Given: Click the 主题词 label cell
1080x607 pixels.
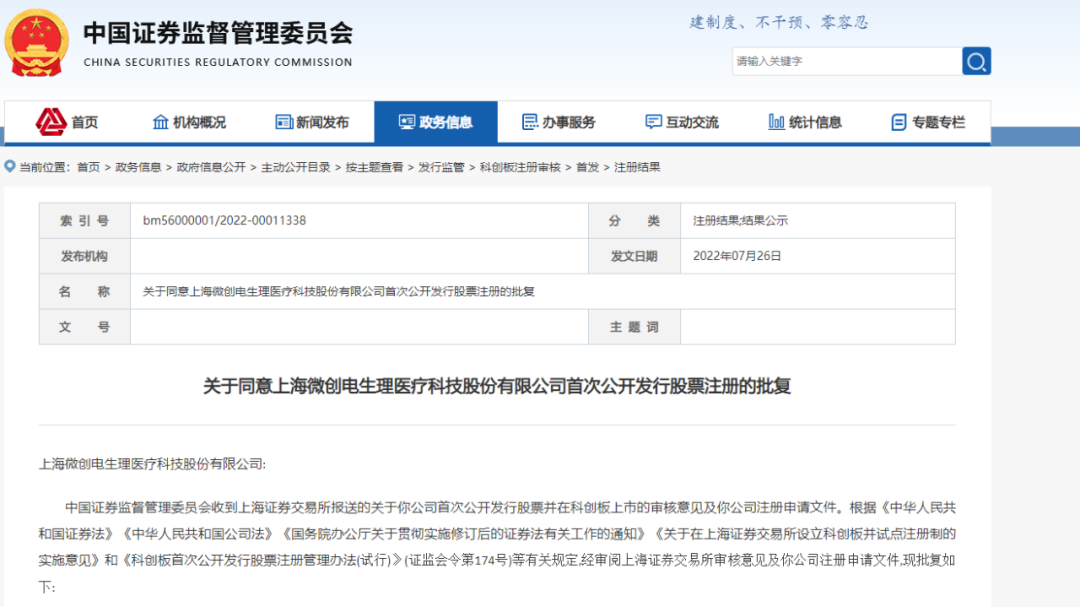Looking at the screenshot, I should (634, 327).
